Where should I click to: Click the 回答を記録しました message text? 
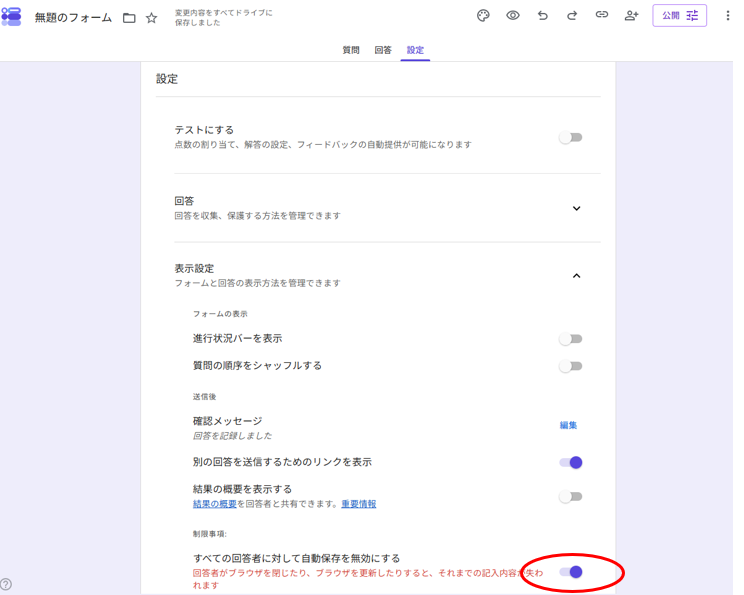tap(232, 436)
